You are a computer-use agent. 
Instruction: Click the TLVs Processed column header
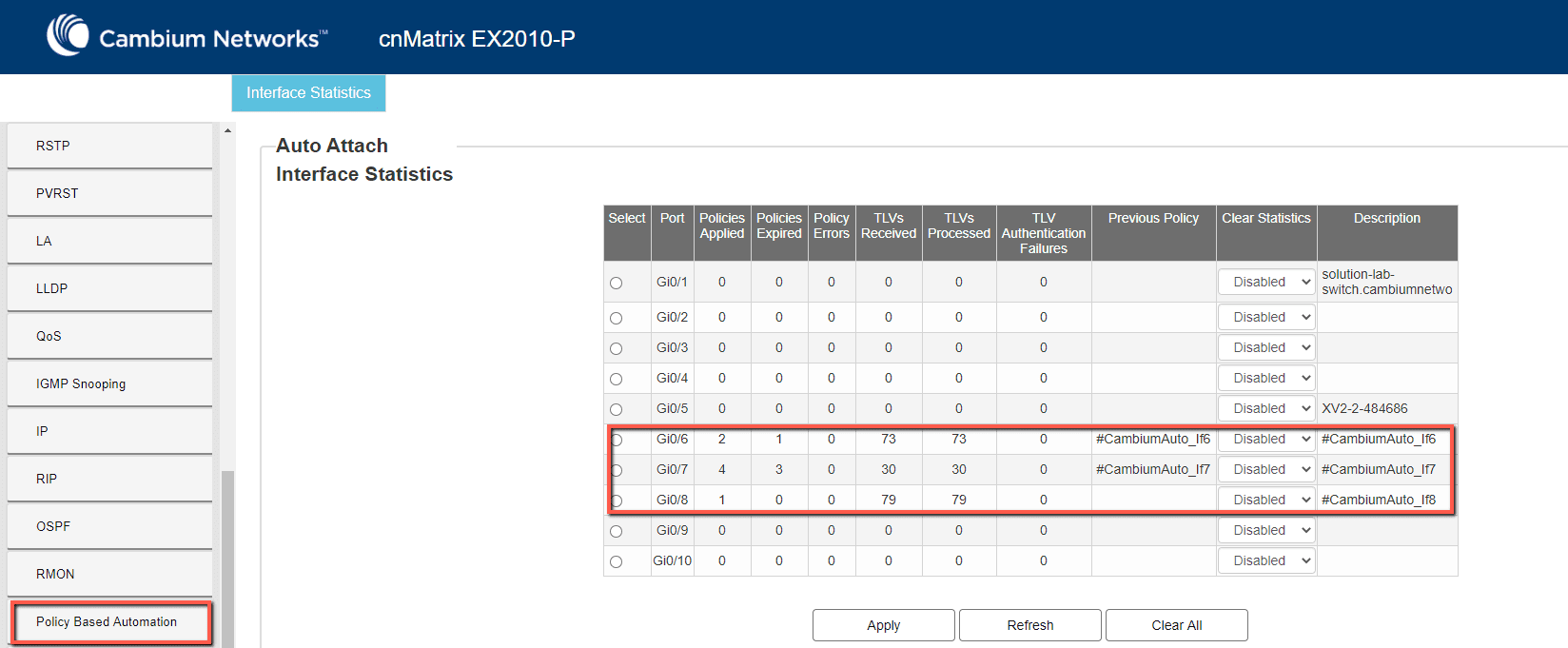(959, 233)
